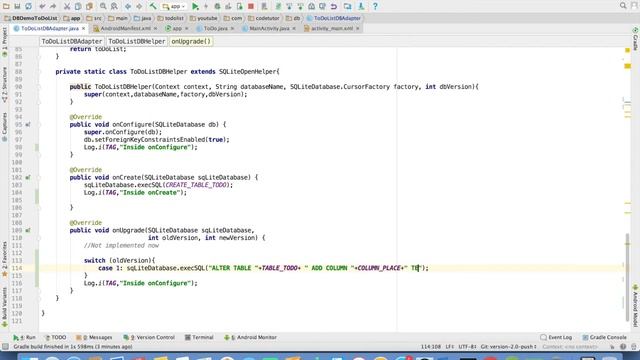Click the override gutter icon beside onUpgrade
Viewport: 640px width, 360px height.
(28, 230)
